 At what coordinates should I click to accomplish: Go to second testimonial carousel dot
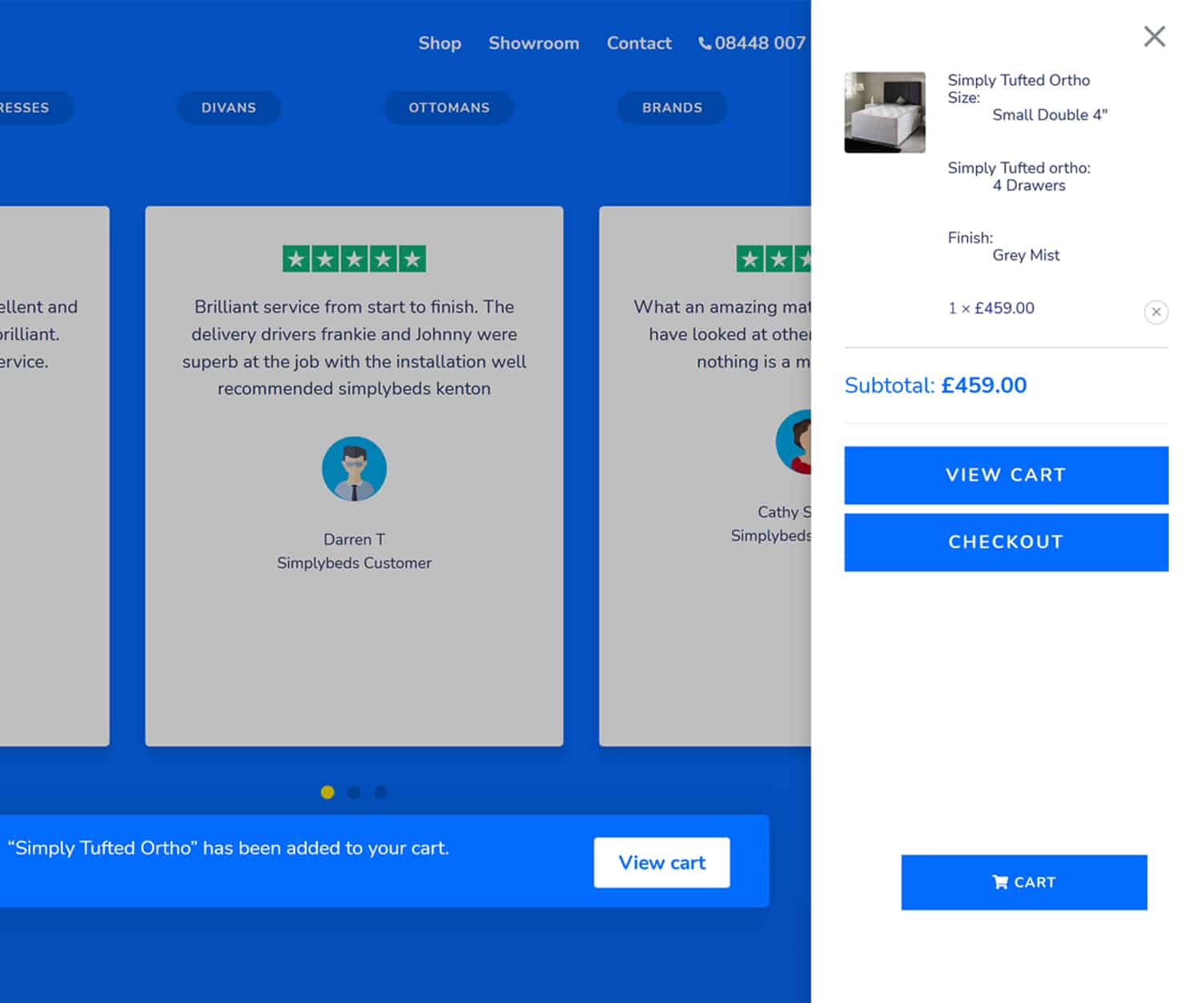(x=354, y=792)
